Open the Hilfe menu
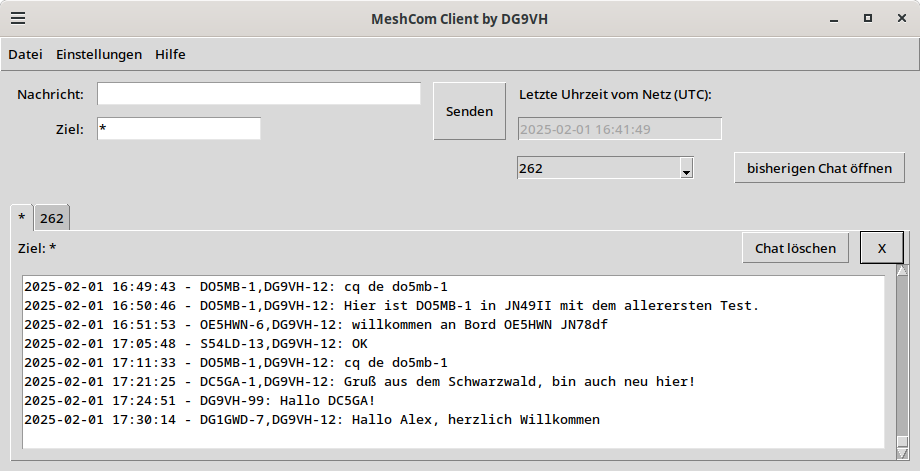Image resolution: width=920 pixels, height=471 pixels. [170, 54]
